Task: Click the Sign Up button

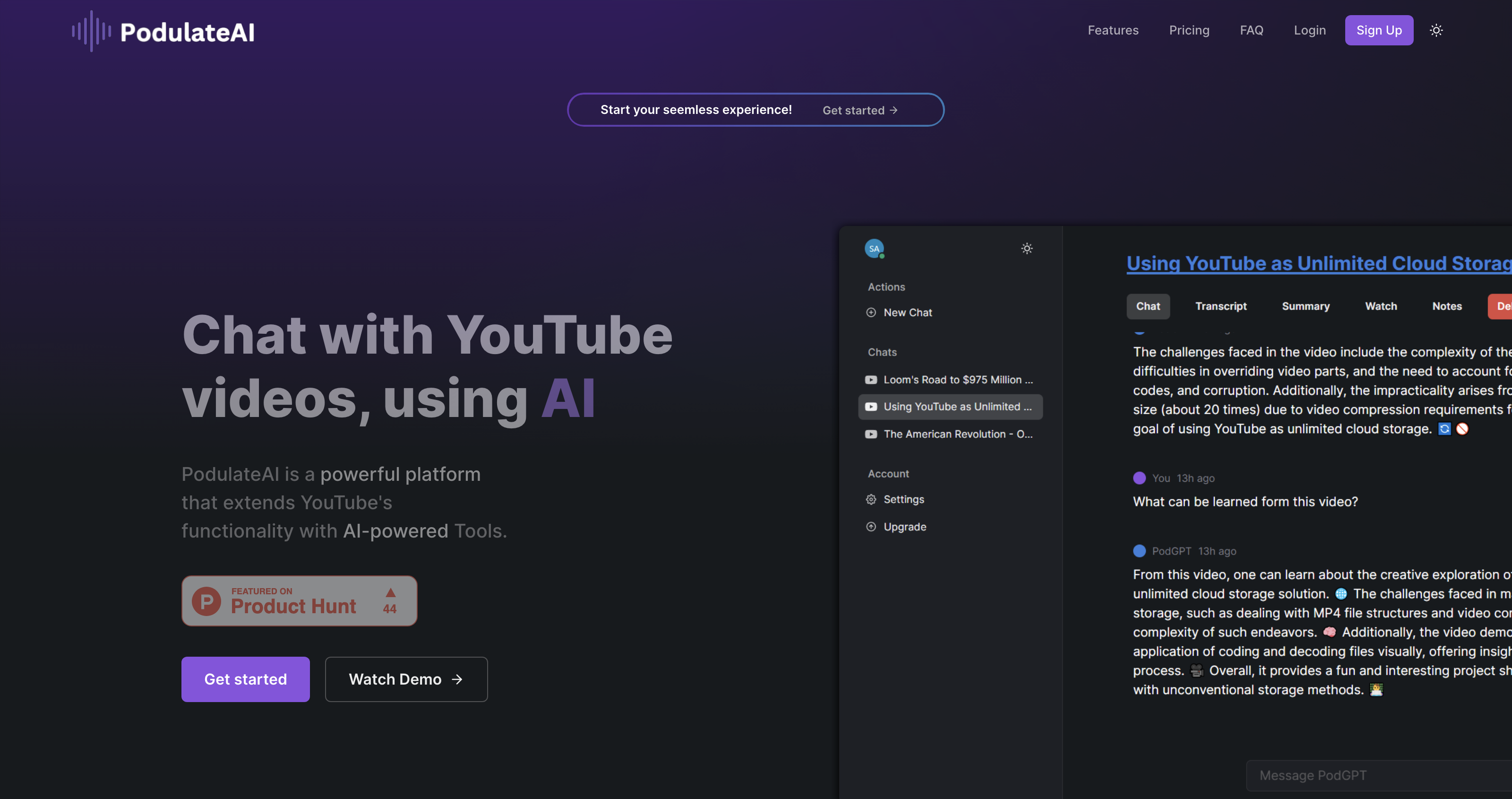Action: (x=1379, y=31)
